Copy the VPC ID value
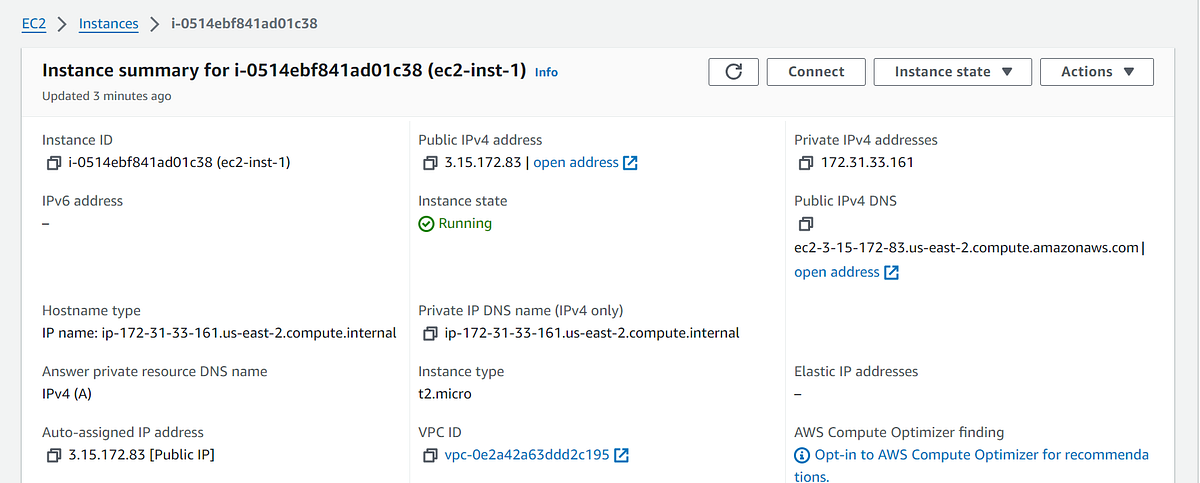 [430, 456]
